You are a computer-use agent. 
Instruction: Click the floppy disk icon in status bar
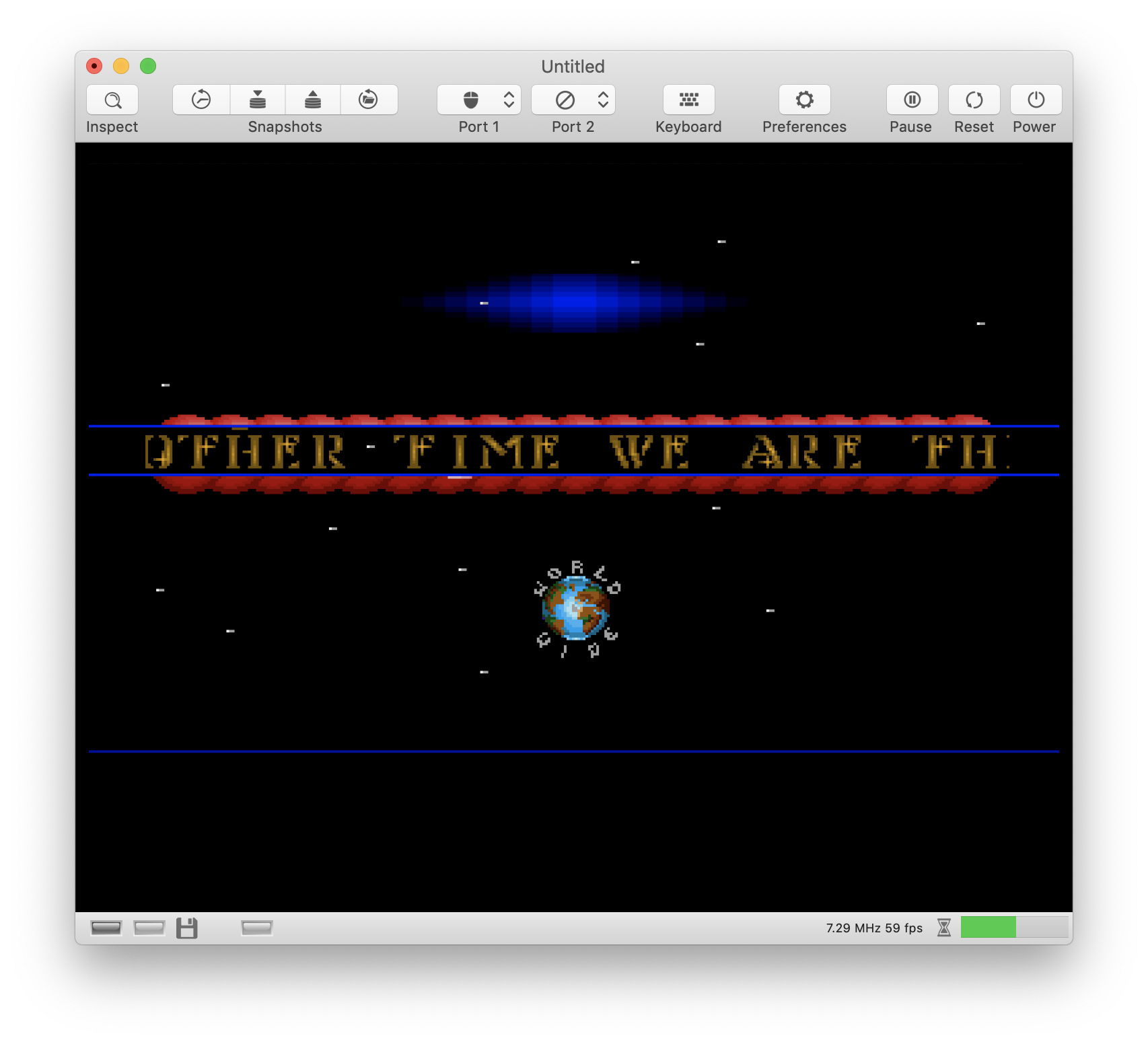tap(187, 928)
